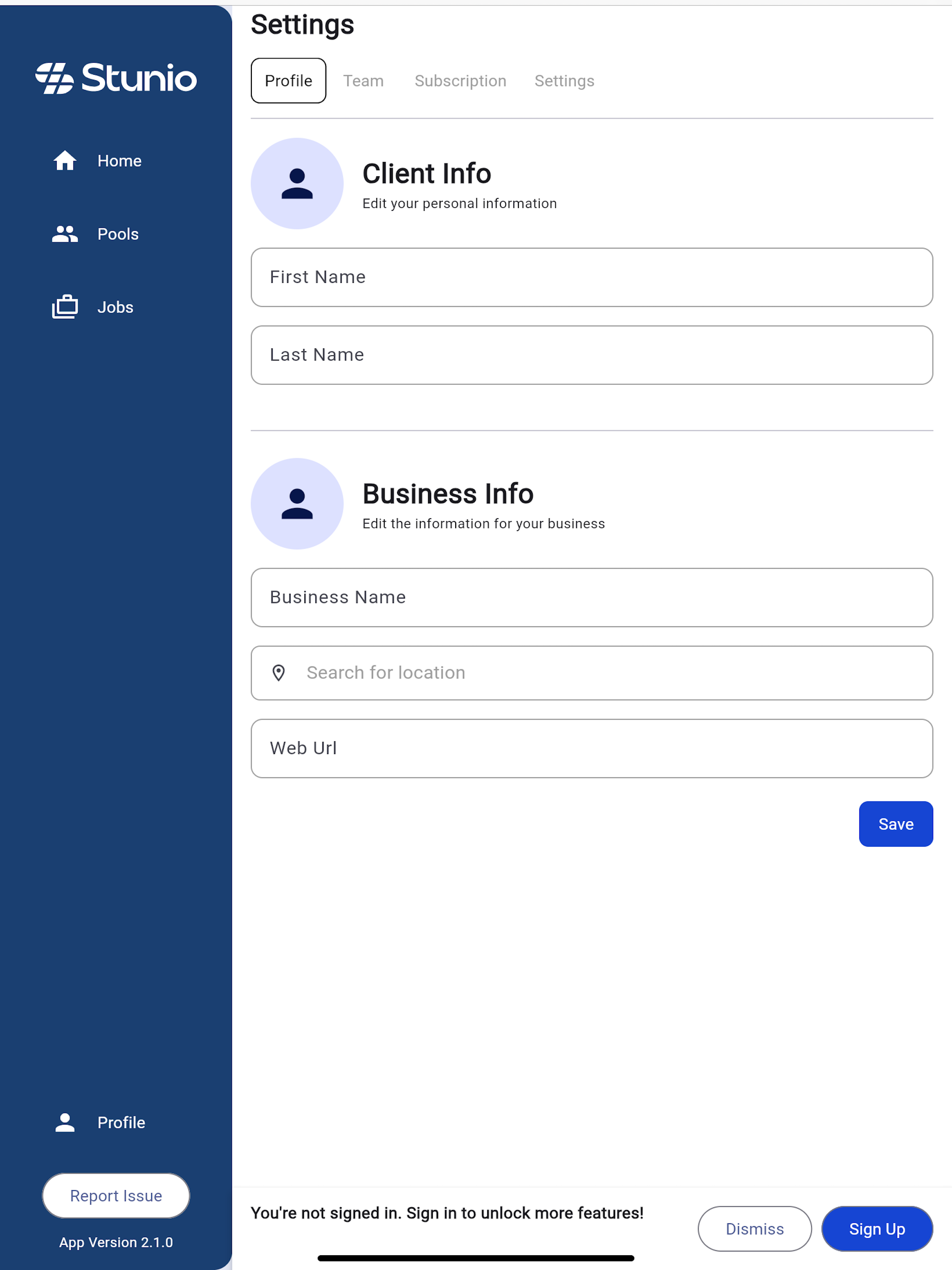Dismiss the sign-in banner
The width and height of the screenshot is (952, 1270).
click(755, 1228)
